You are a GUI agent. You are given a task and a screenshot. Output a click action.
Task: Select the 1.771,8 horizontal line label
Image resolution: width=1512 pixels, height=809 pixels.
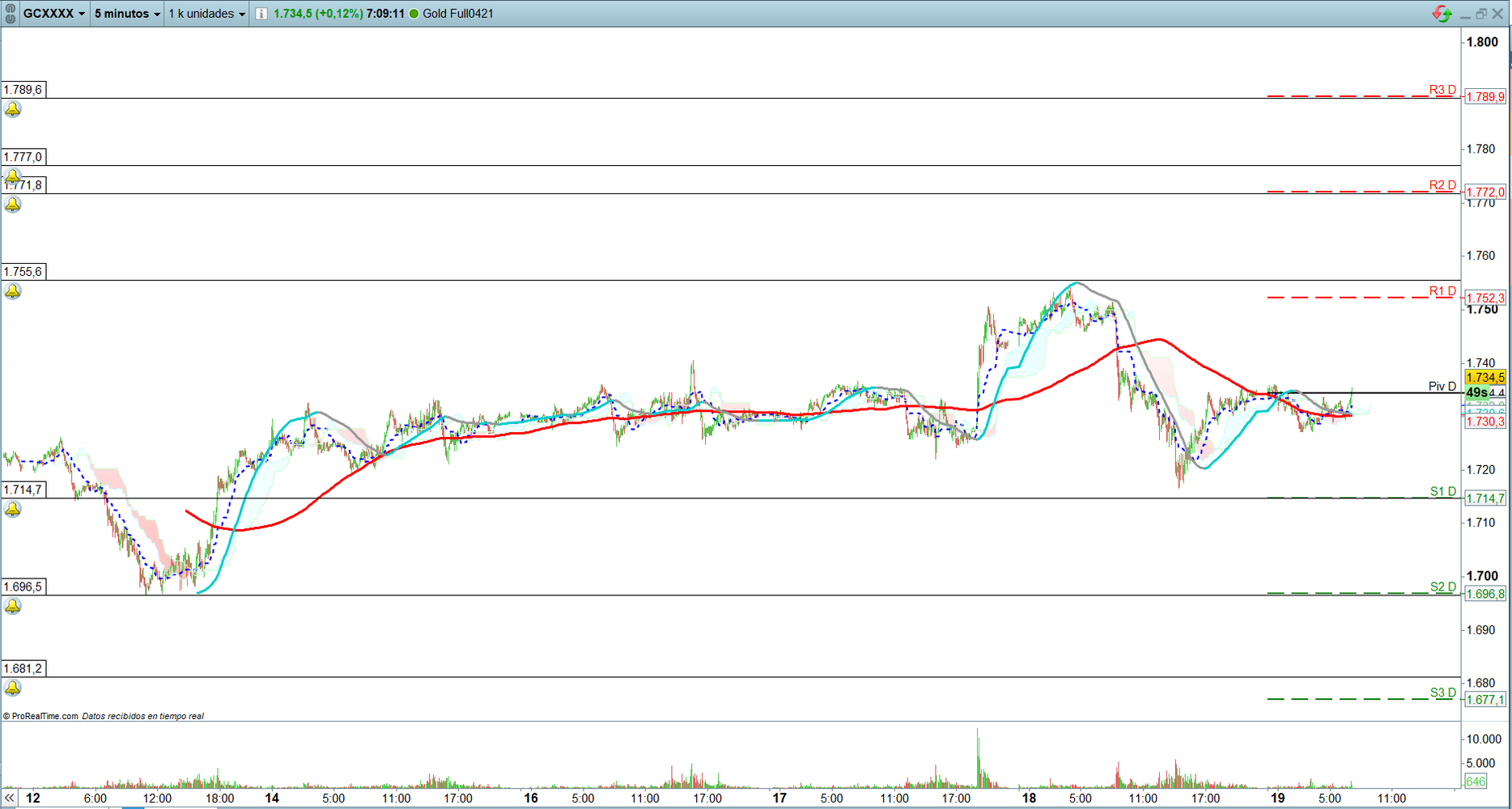coord(23,185)
